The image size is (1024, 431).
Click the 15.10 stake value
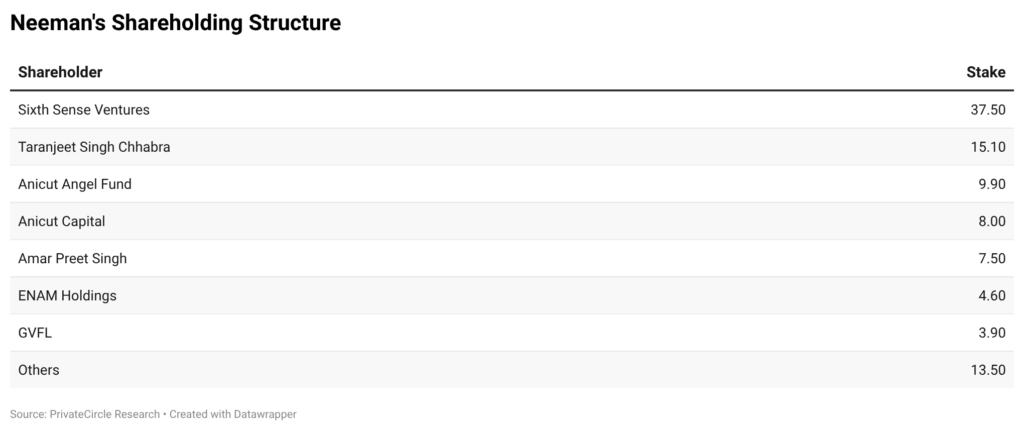coord(988,147)
